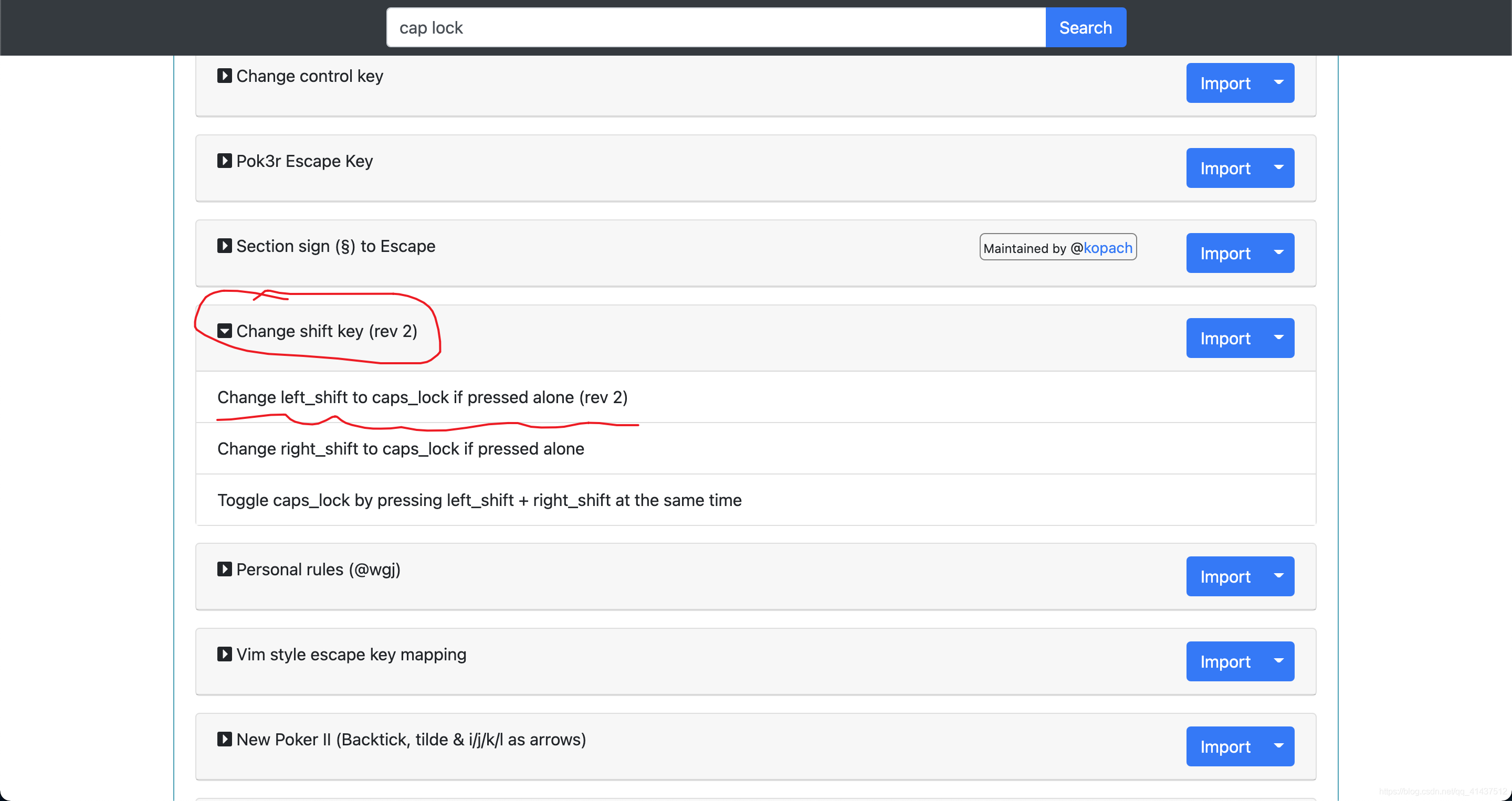
Task: Open Import dropdown caret for Pok3r Escape Key
Action: (1278, 168)
